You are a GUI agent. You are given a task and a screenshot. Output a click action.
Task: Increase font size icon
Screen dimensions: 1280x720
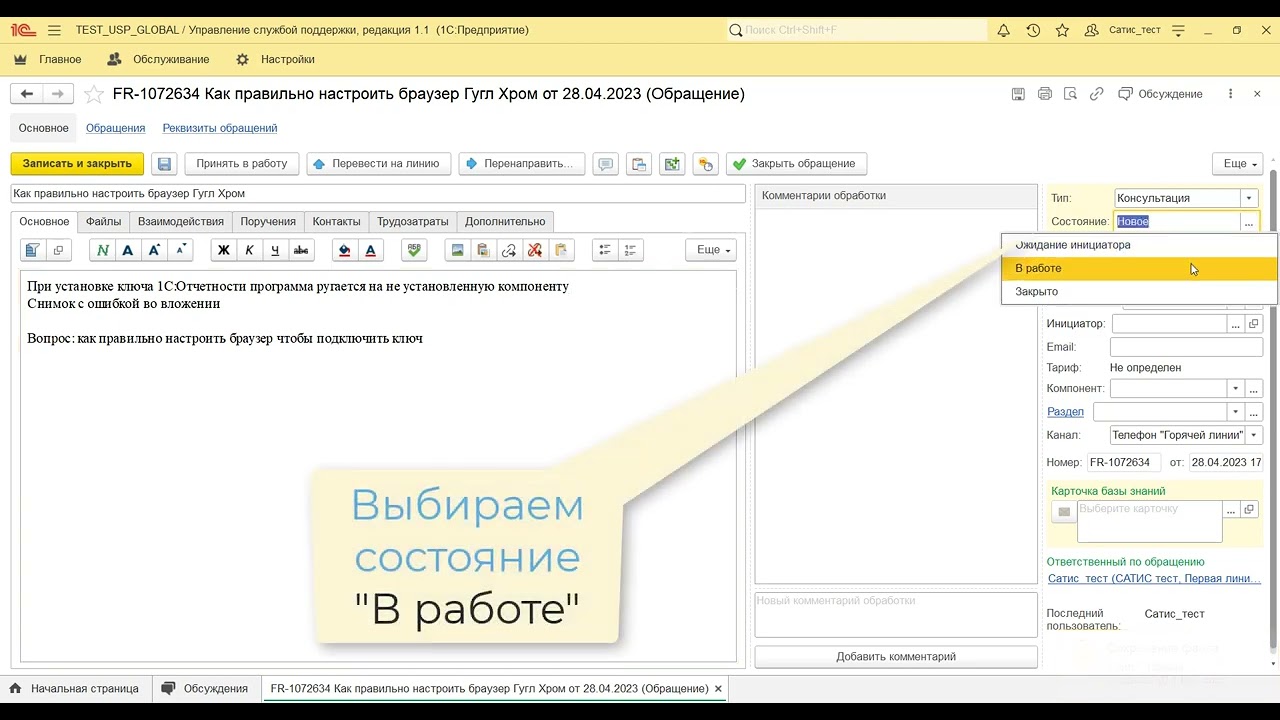coord(153,250)
